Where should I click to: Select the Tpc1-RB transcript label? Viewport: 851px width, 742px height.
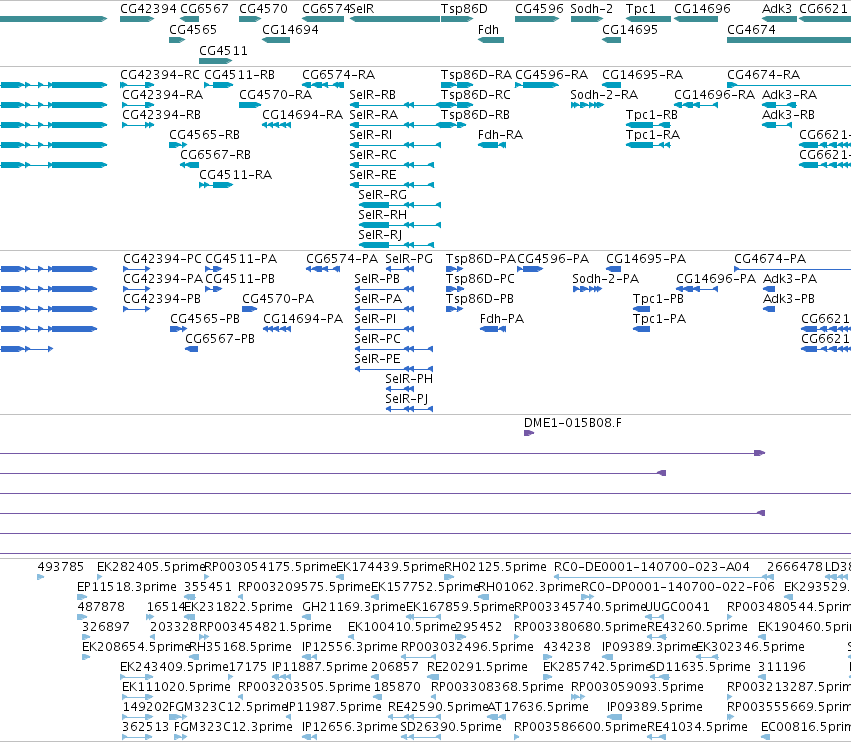pyautogui.click(x=652, y=115)
